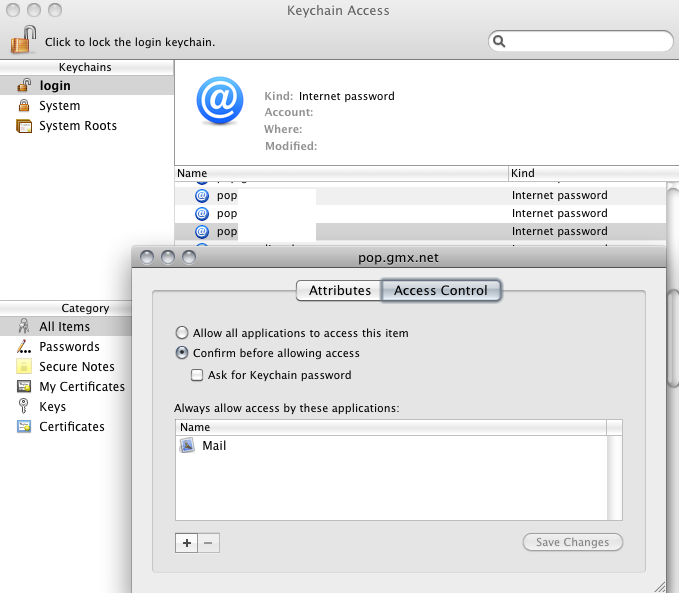Click the Save Changes button
This screenshot has width=679, height=593.
(572, 542)
